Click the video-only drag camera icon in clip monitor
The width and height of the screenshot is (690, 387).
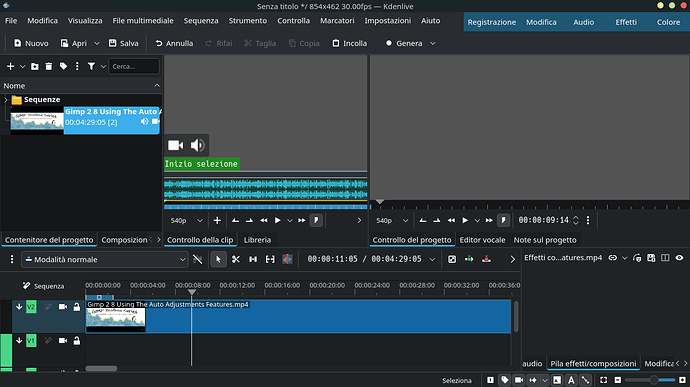176,145
